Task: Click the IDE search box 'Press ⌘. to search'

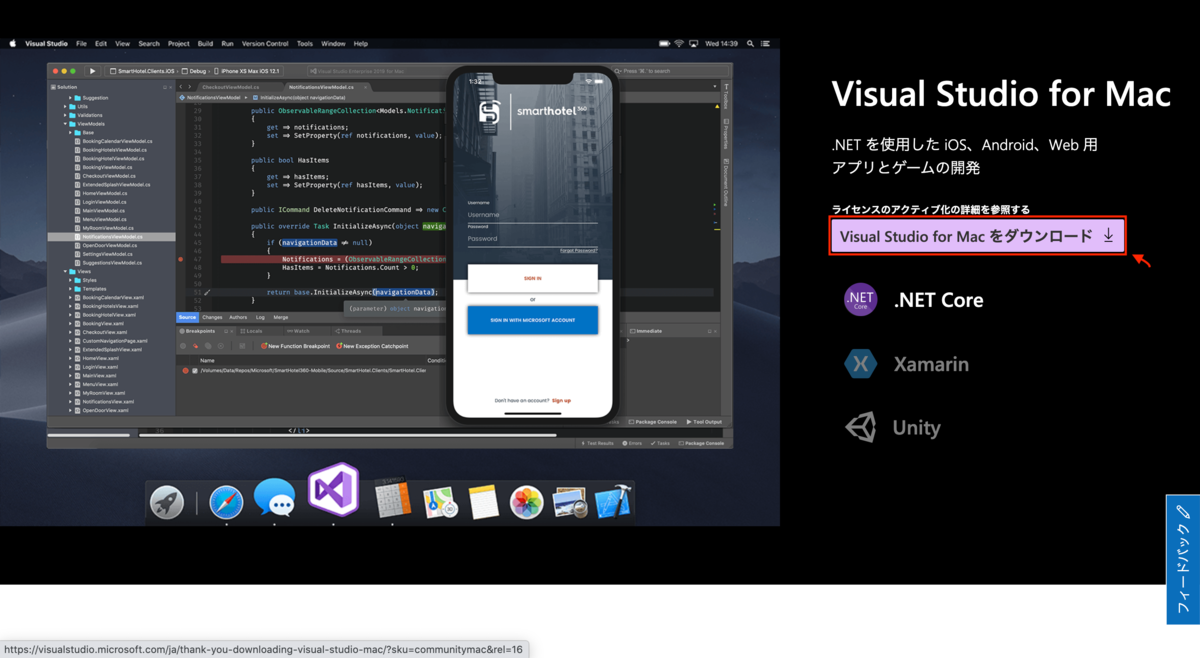Action: 670,71
